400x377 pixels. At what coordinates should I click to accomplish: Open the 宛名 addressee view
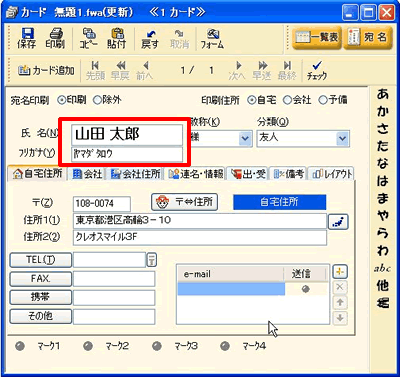pyautogui.click(x=368, y=37)
